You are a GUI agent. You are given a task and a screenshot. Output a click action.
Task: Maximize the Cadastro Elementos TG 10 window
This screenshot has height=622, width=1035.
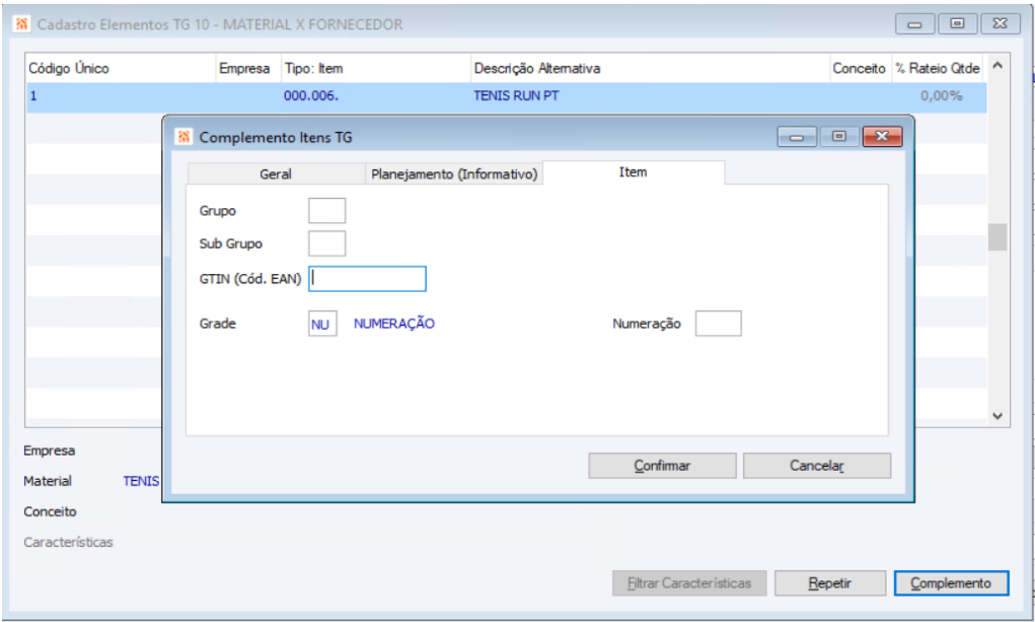pyautogui.click(x=957, y=24)
